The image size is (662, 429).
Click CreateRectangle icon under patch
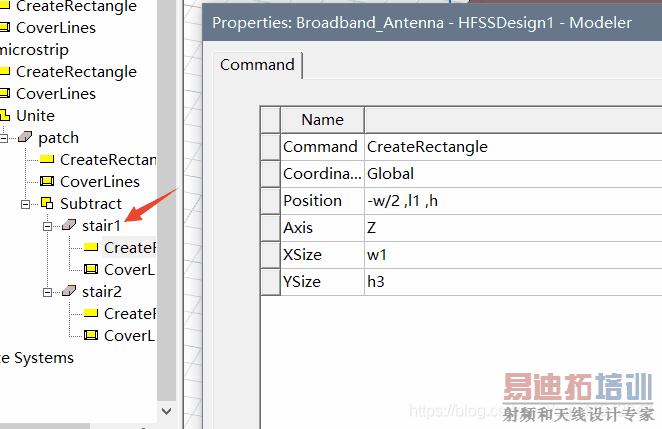47,159
